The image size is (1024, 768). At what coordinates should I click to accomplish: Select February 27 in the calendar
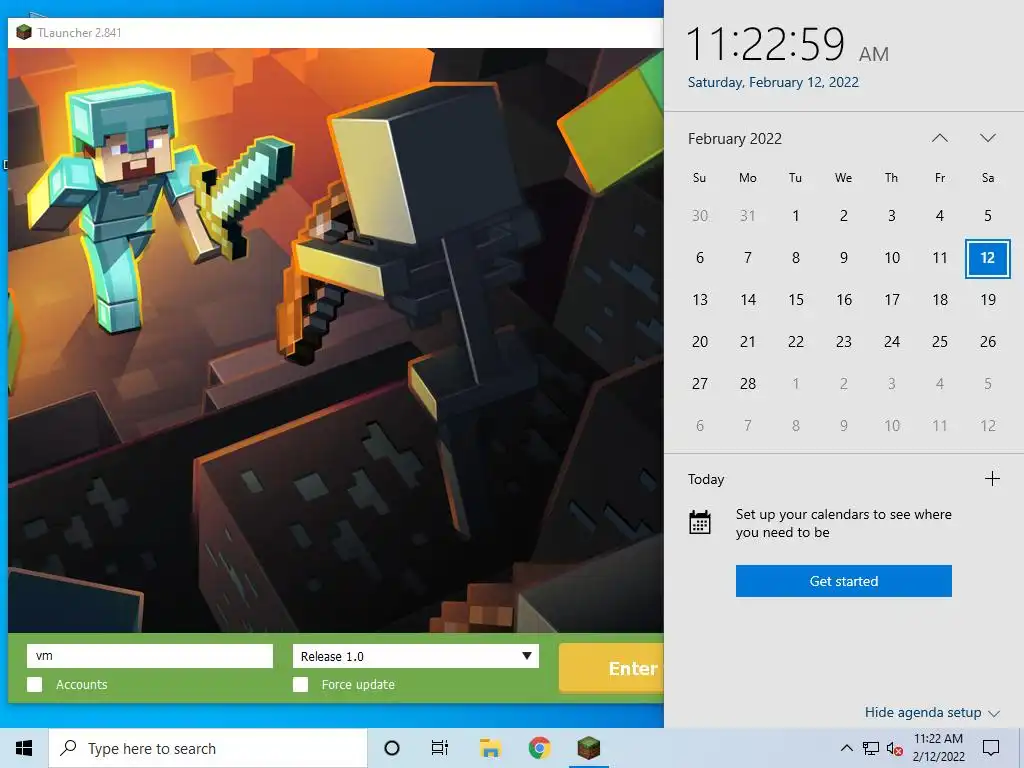700,384
